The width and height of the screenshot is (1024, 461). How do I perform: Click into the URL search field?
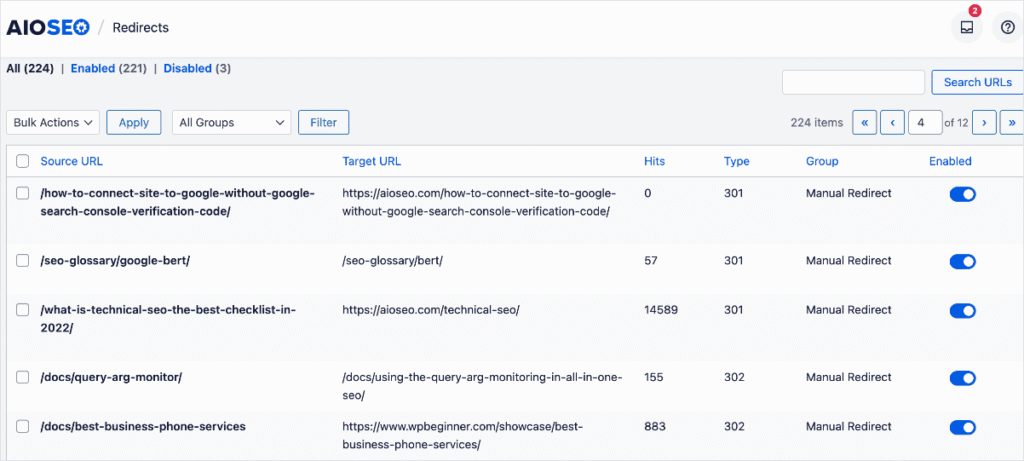(x=853, y=82)
